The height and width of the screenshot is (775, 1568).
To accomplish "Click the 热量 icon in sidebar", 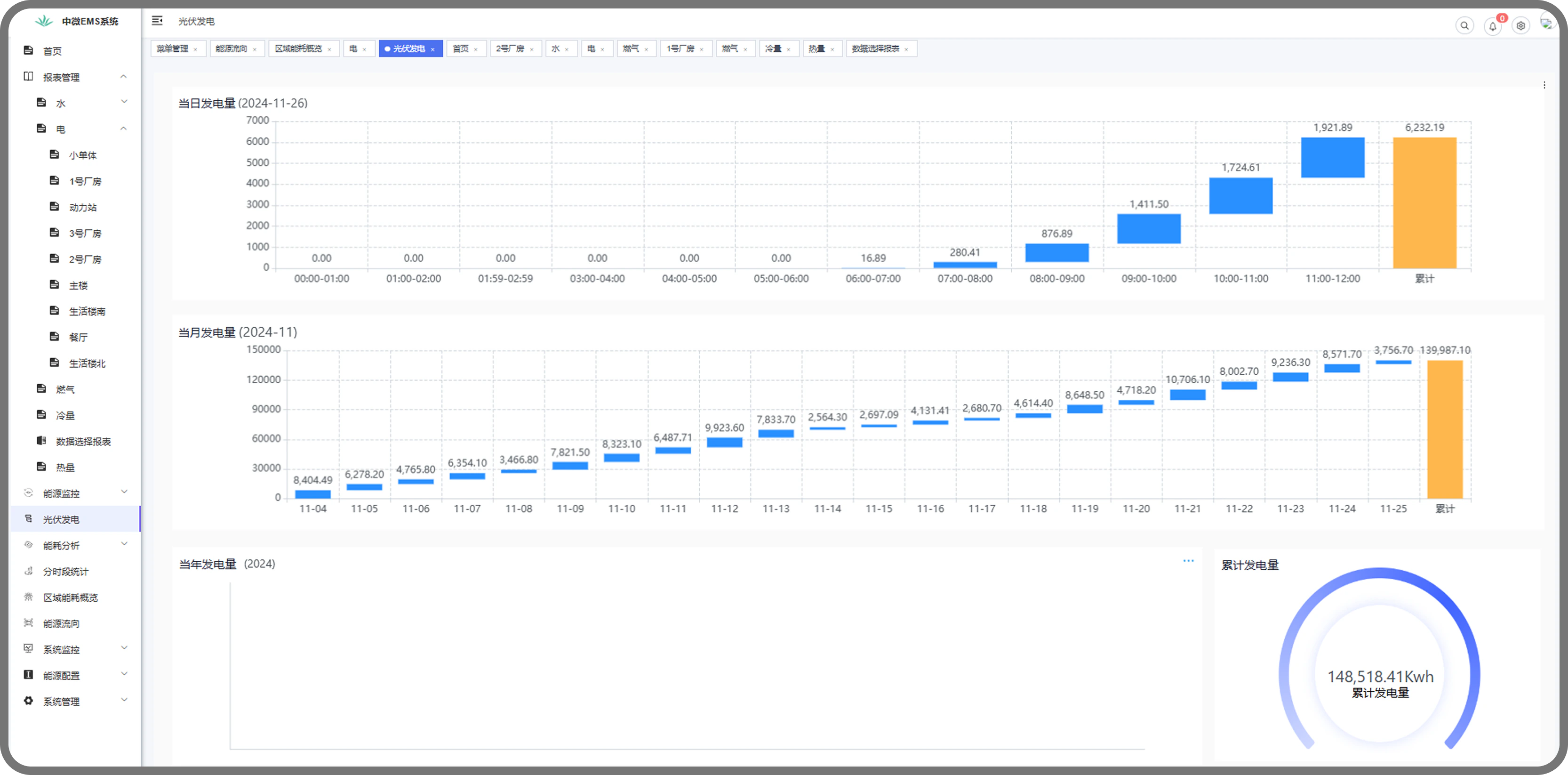I will (x=41, y=467).
